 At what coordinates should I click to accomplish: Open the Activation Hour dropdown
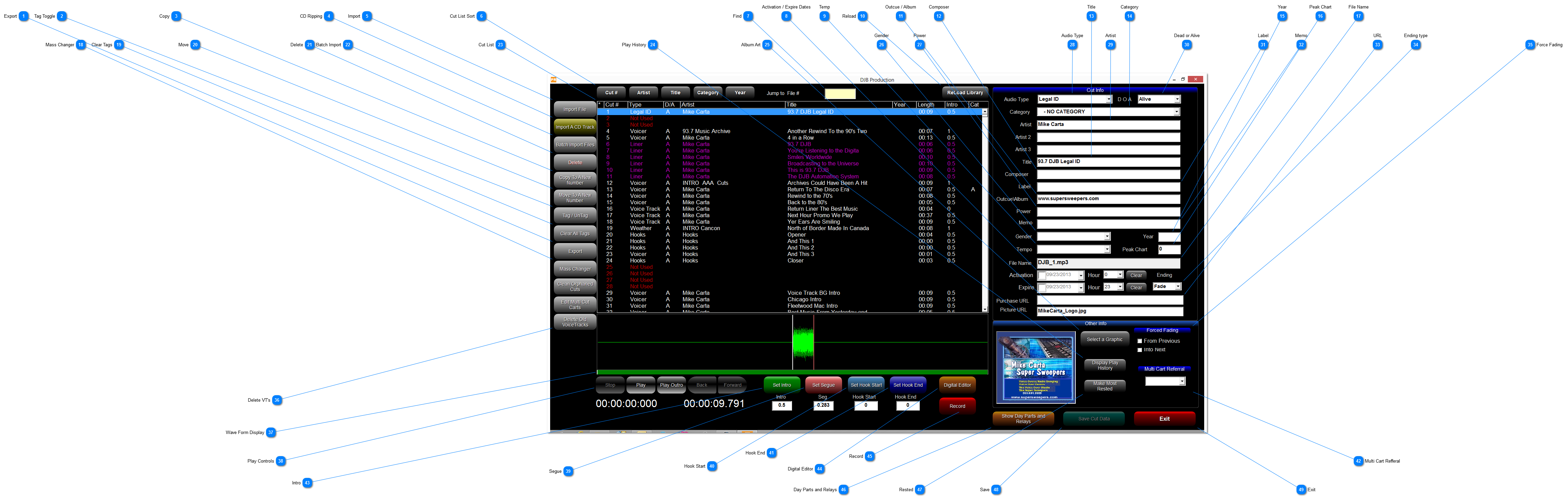(1120, 275)
